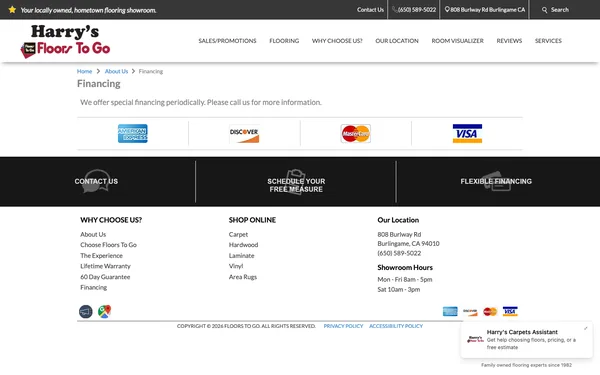This screenshot has height=375, width=600.
Task: Open the Why Choose Us? menu
Action: tap(337, 41)
